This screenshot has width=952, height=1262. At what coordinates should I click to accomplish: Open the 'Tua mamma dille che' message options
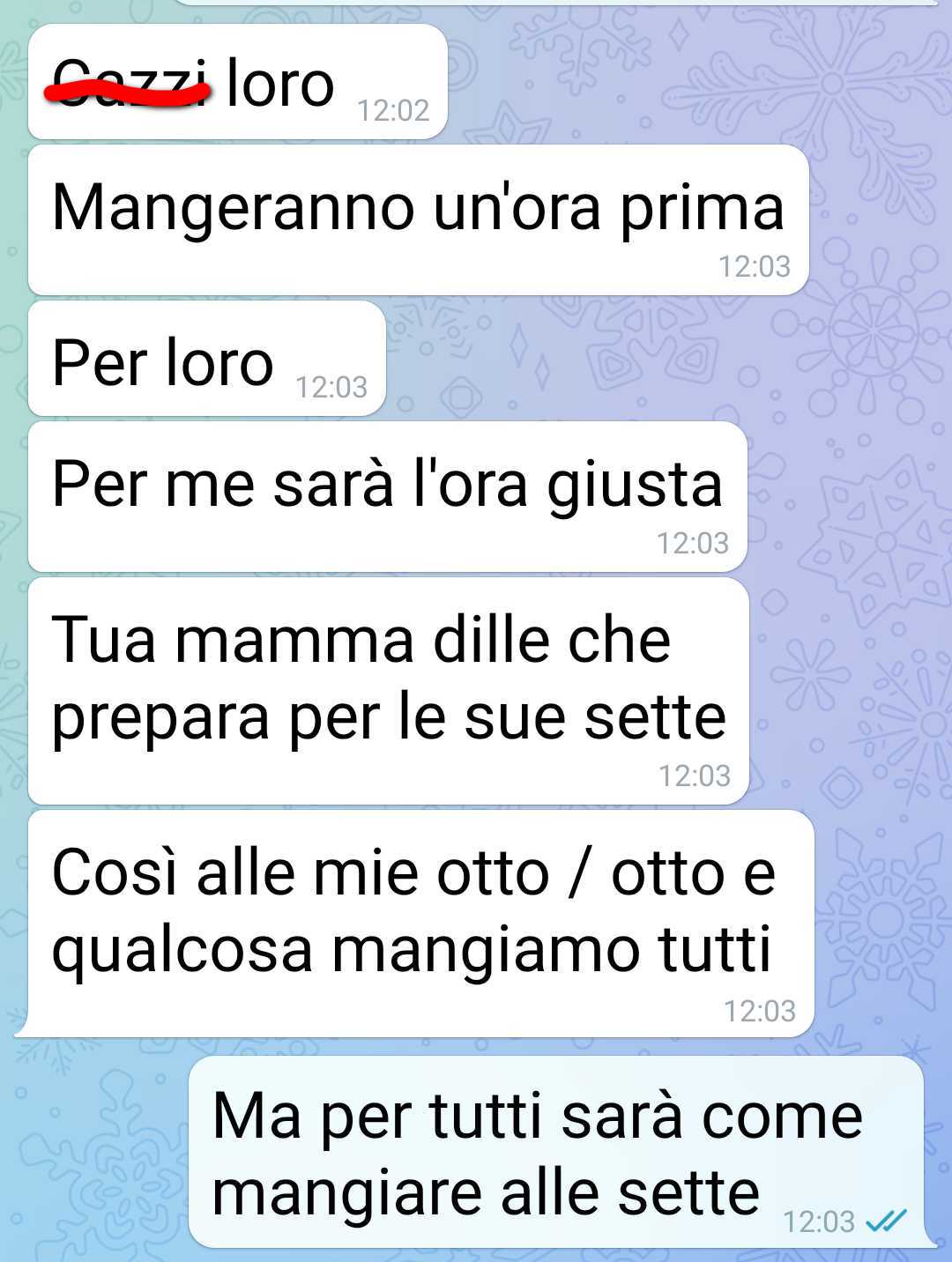point(389,691)
